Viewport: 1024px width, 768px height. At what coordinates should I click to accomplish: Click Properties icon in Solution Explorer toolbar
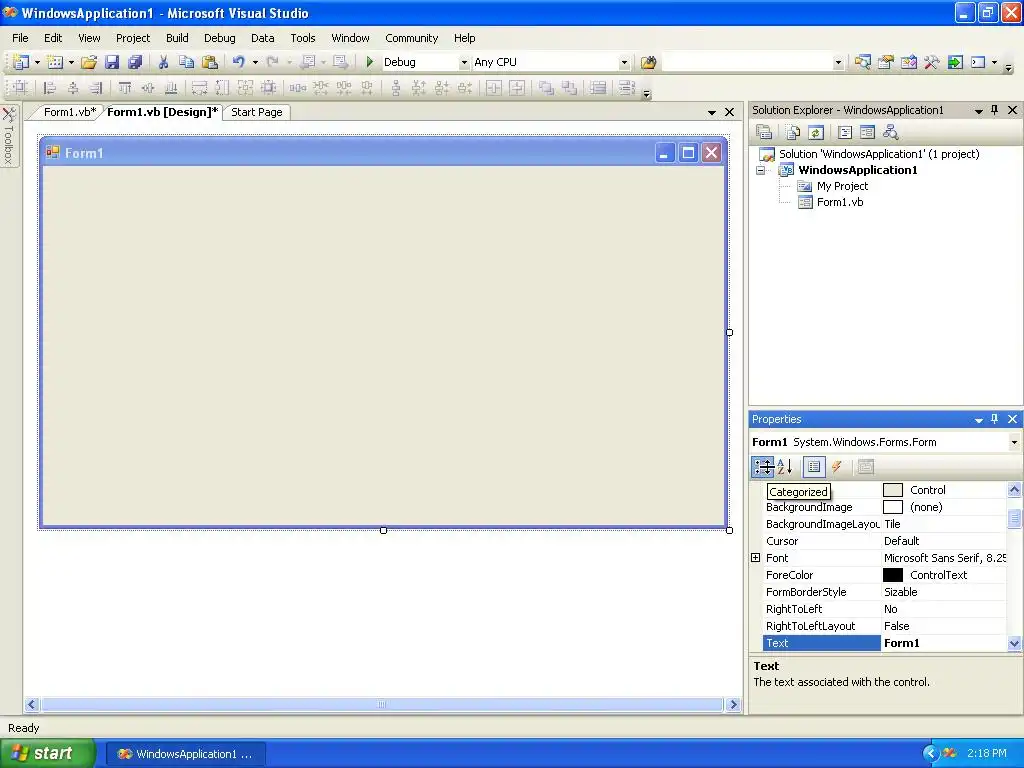pyautogui.click(x=764, y=133)
